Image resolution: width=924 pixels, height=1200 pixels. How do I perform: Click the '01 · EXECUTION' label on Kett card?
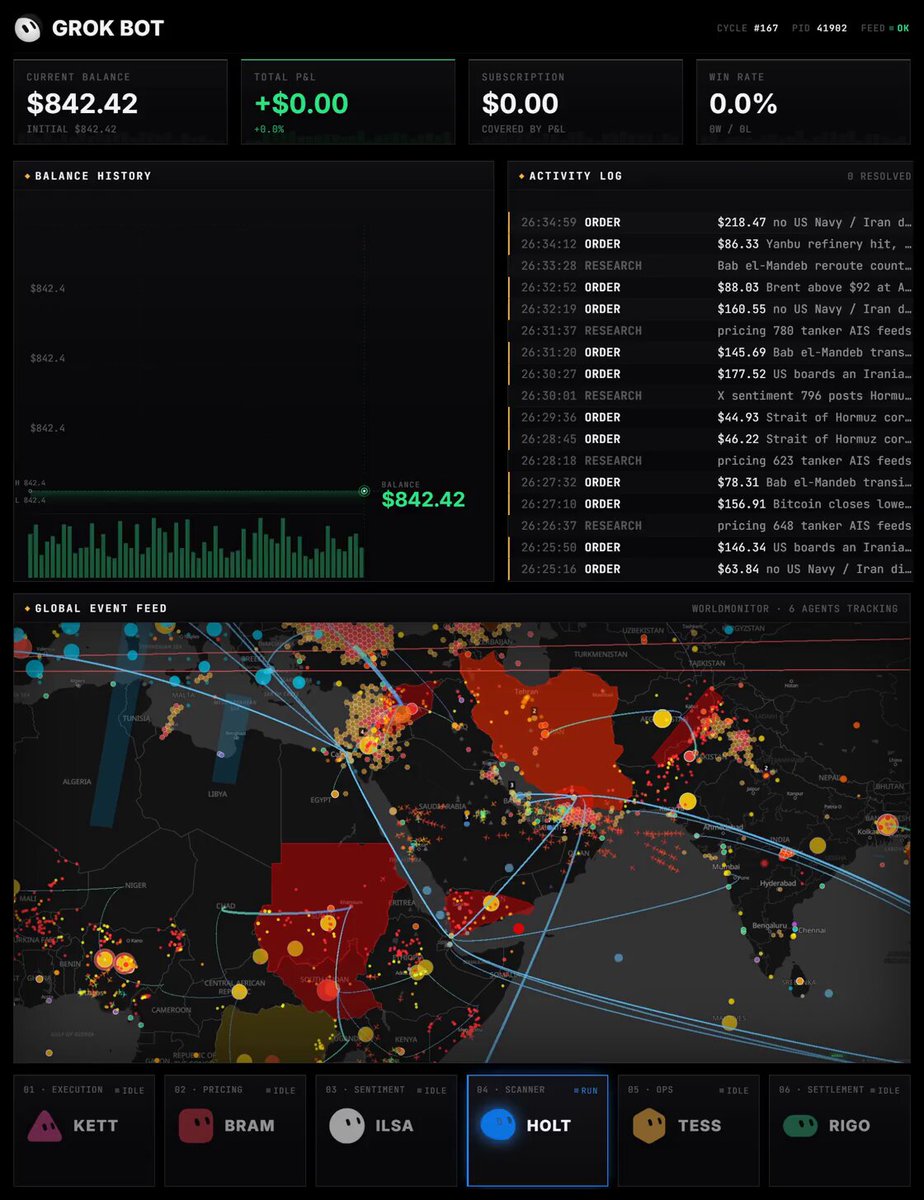pos(63,1090)
